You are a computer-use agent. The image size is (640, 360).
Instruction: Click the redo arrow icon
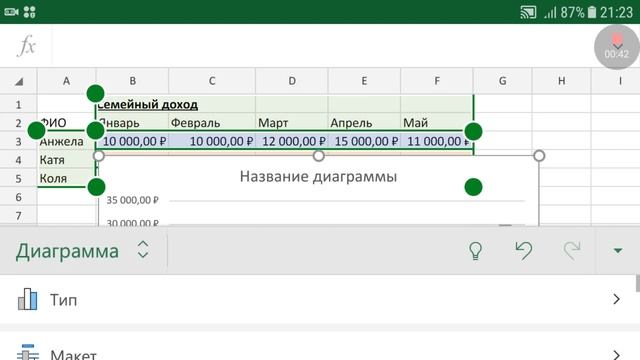click(572, 250)
